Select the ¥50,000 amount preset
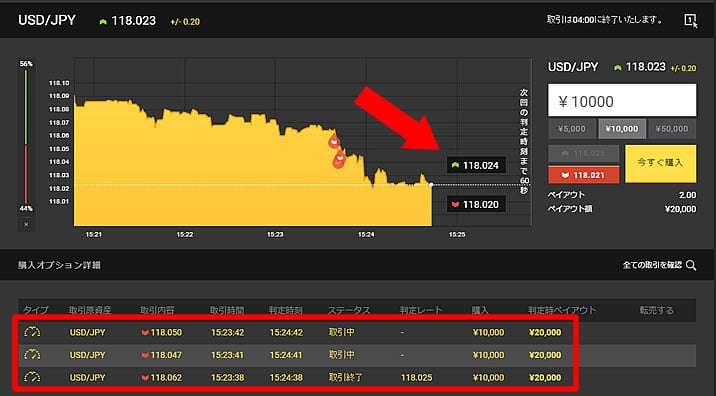Viewport: 716px width, 396px height. (x=672, y=129)
